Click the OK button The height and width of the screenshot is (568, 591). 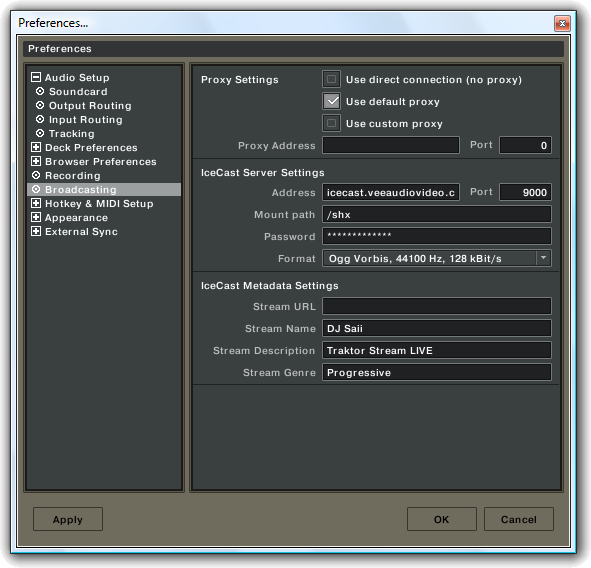[x=441, y=519]
